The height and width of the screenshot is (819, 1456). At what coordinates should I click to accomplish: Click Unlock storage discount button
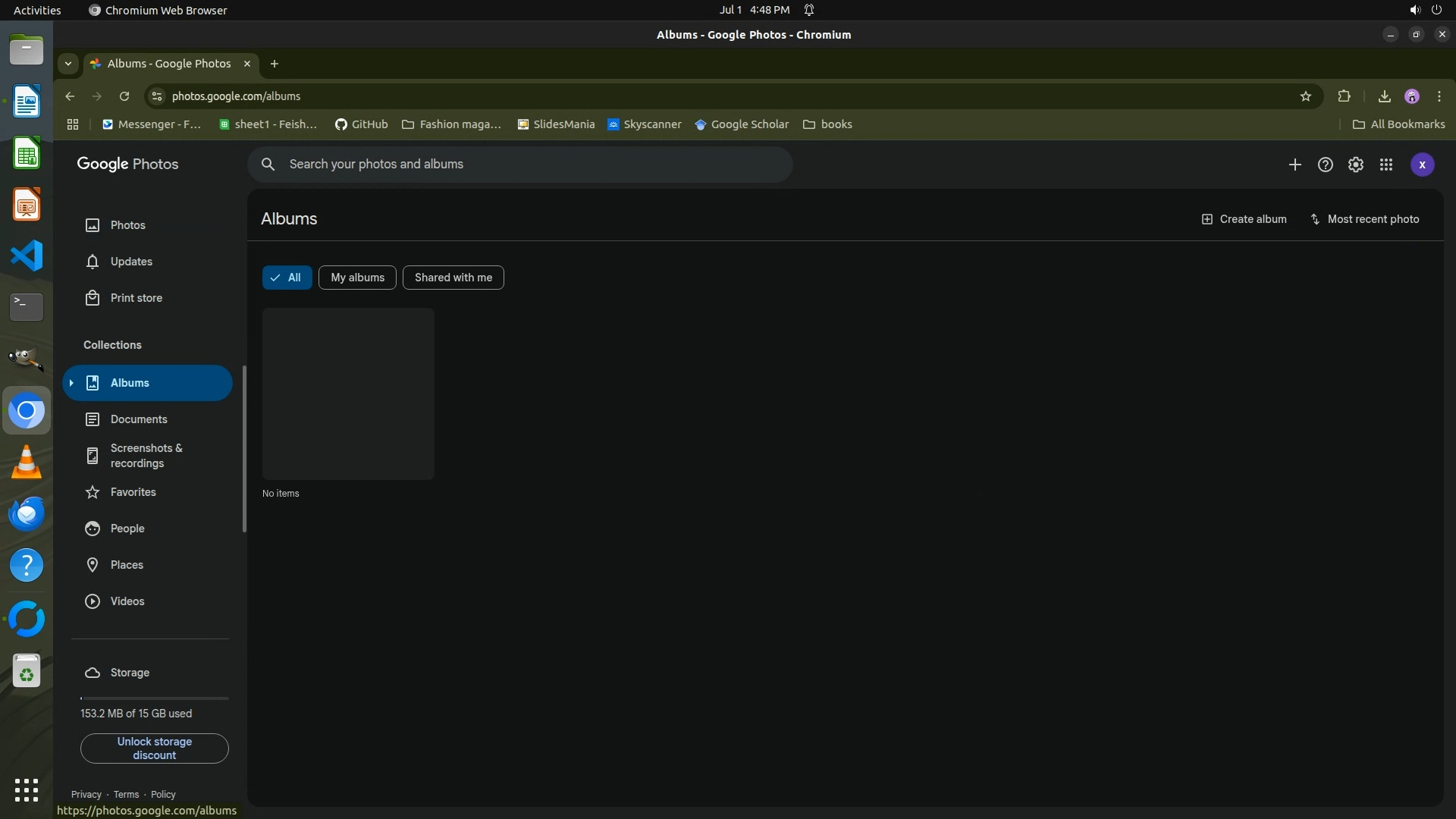(x=154, y=748)
